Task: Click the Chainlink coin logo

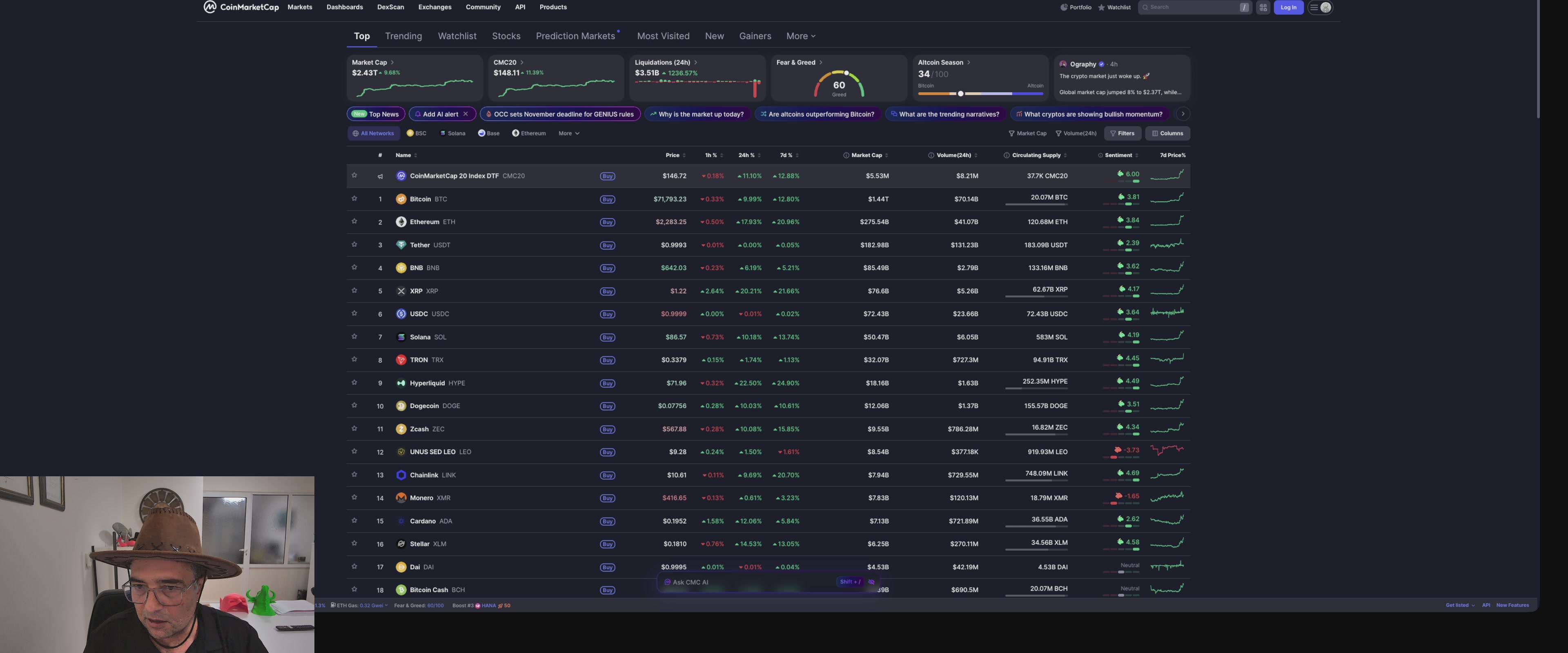Action: (x=401, y=475)
